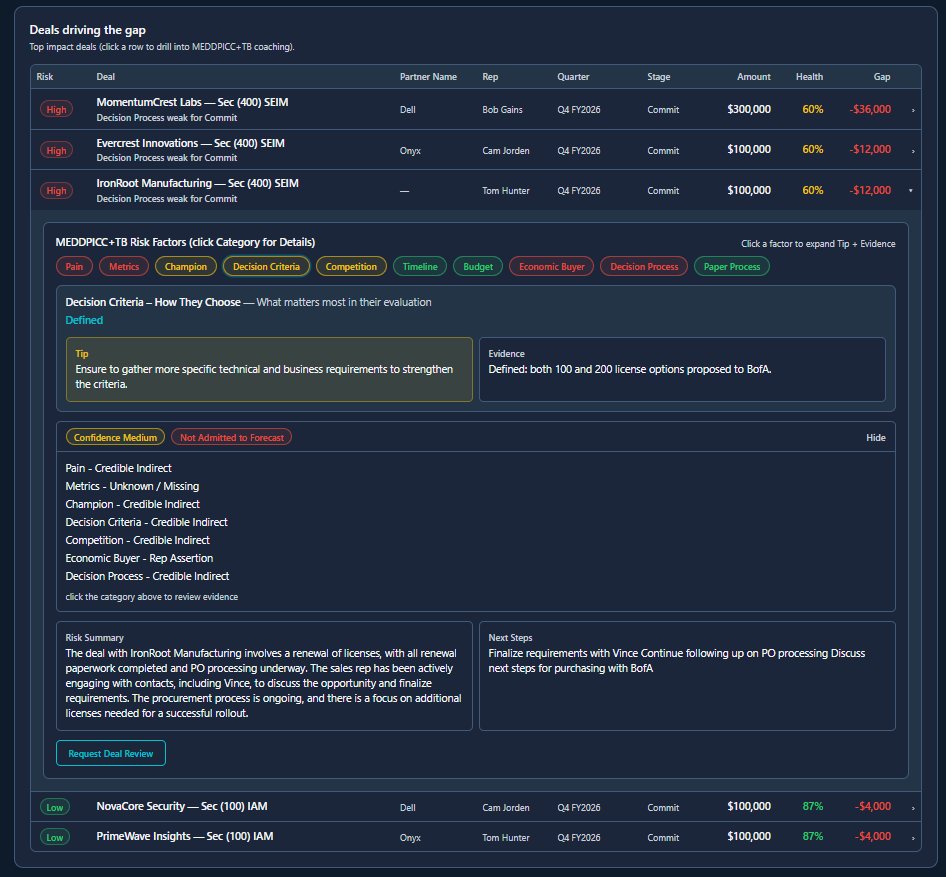This screenshot has width=946, height=877.
Task: Hide the forecast evidence panel
Action: pos(875,437)
